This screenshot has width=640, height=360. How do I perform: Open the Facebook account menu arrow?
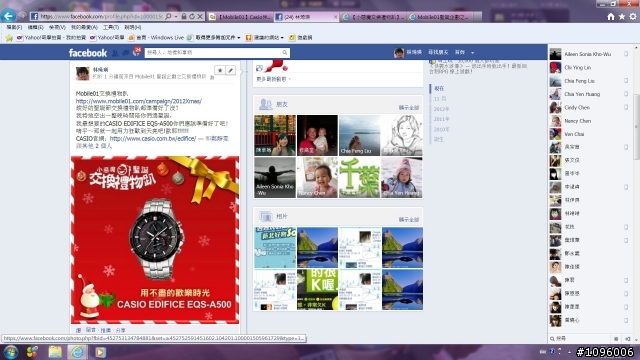point(472,53)
